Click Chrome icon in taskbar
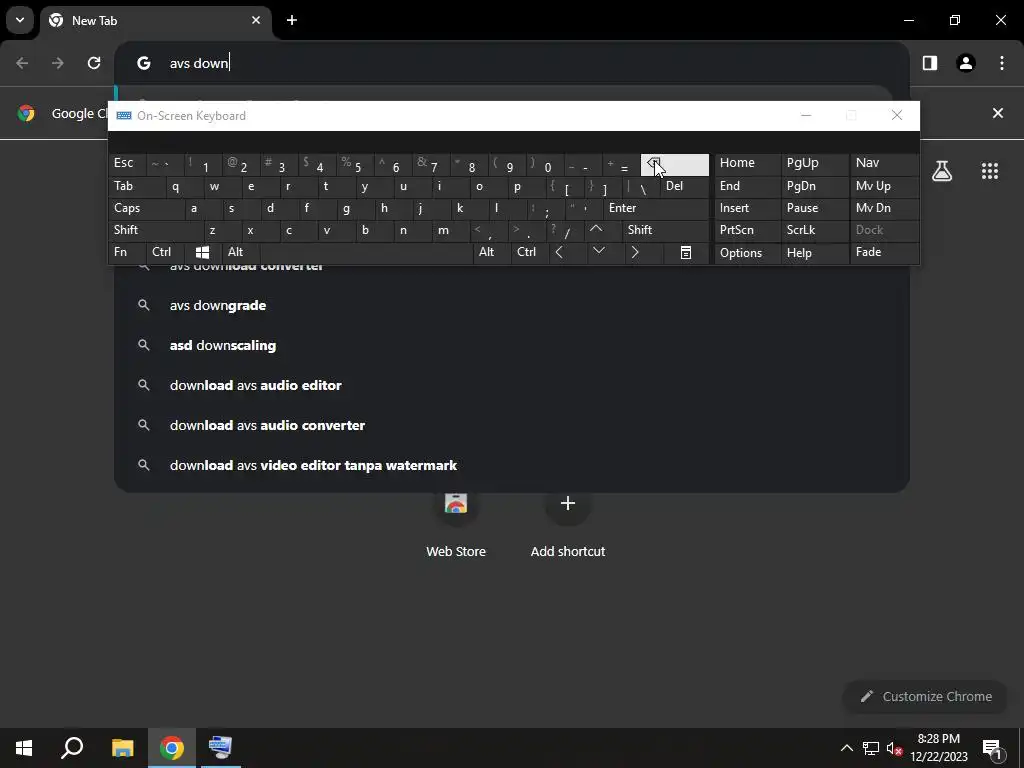The height and width of the screenshot is (768, 1024). tap(171, 748)
